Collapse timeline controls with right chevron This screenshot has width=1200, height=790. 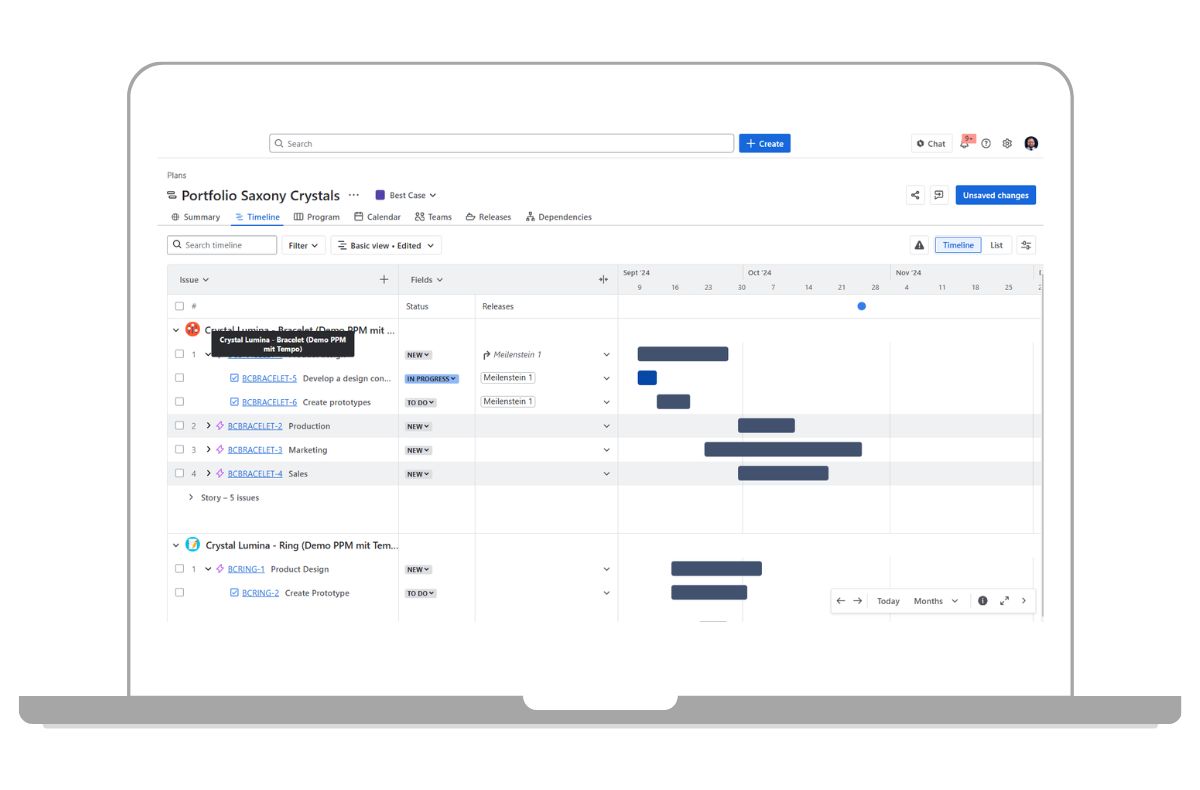point(1023,601)
